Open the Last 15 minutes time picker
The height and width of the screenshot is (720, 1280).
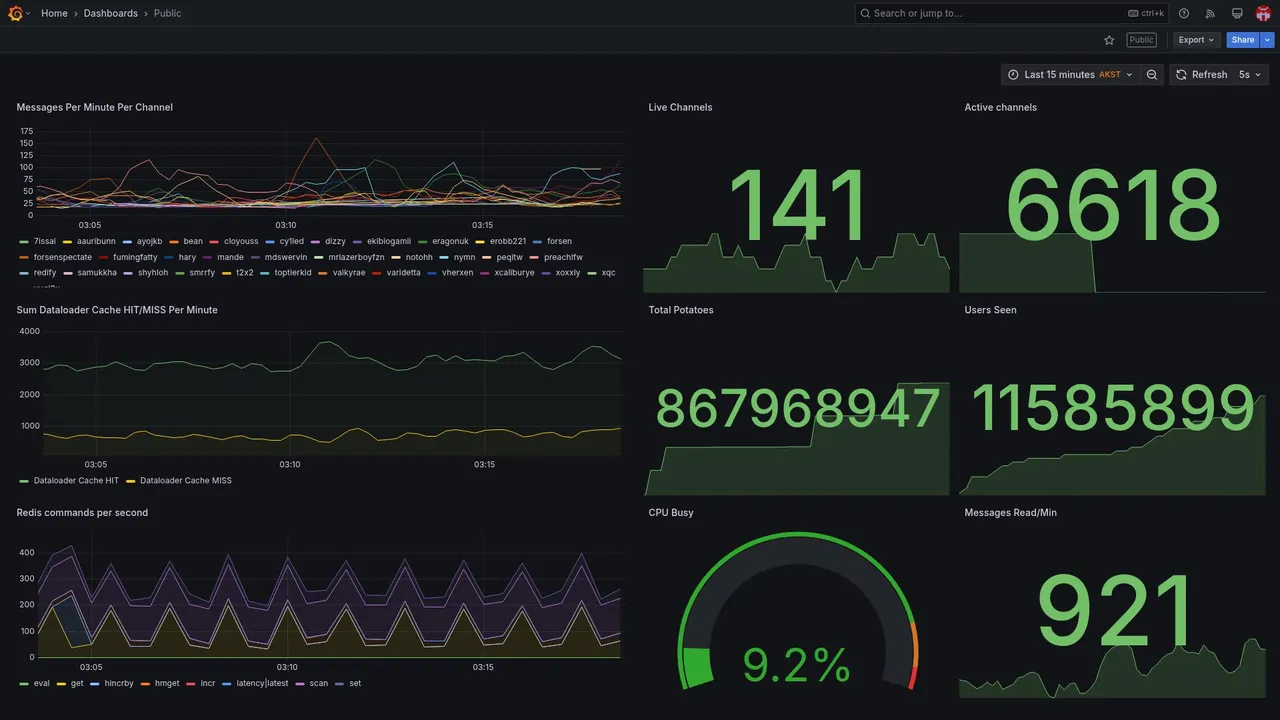tap(1069, 75)
